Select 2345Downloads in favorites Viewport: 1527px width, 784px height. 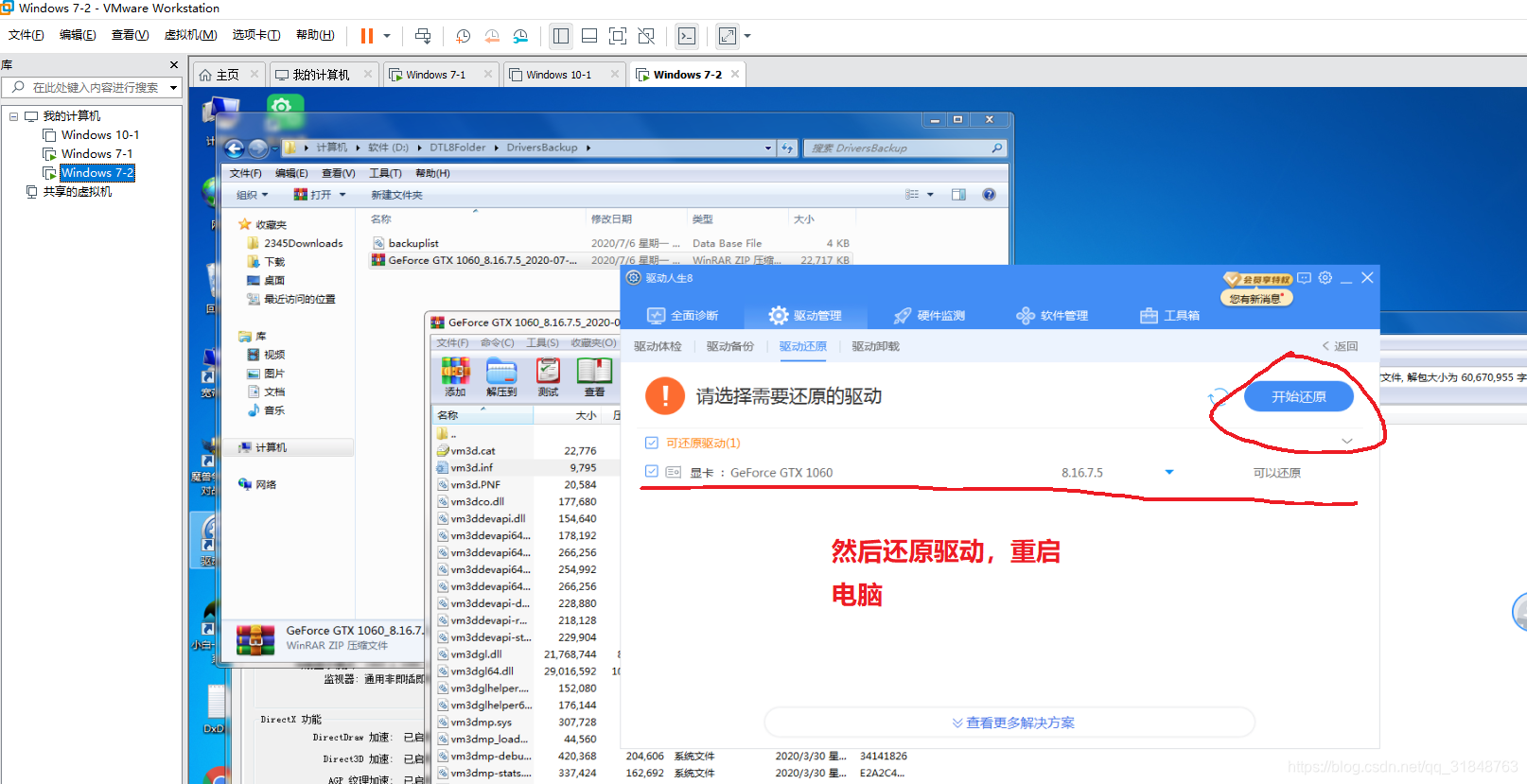[303, 243]
